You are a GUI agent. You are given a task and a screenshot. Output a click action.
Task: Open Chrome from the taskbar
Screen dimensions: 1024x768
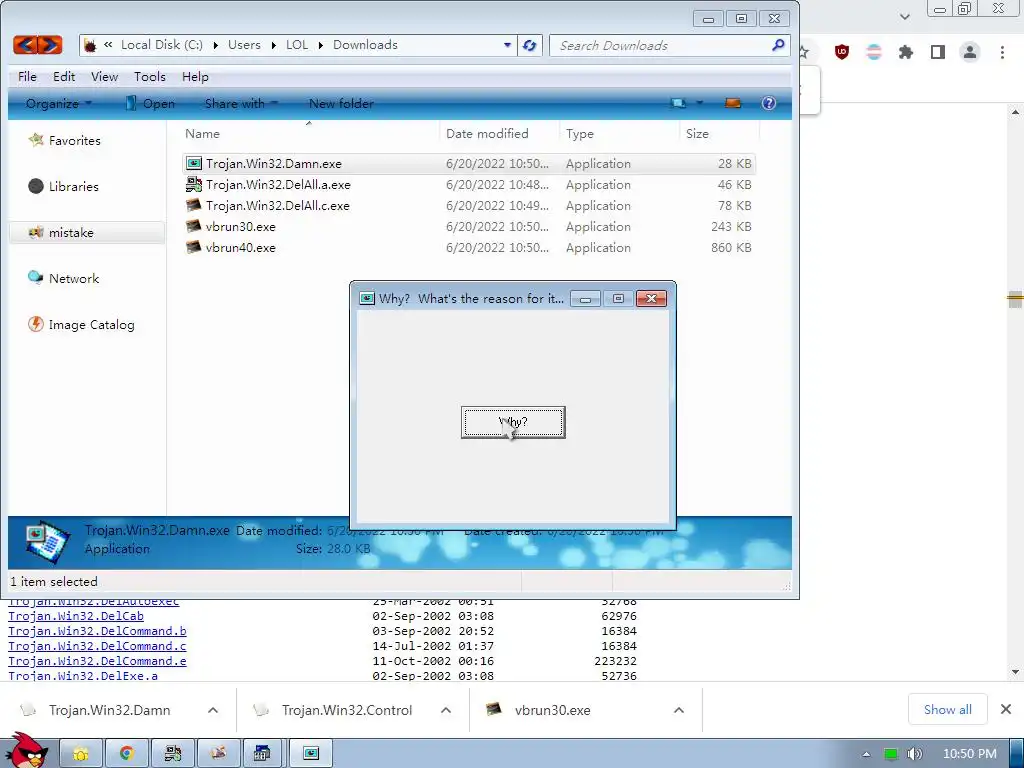pos(127,754)
